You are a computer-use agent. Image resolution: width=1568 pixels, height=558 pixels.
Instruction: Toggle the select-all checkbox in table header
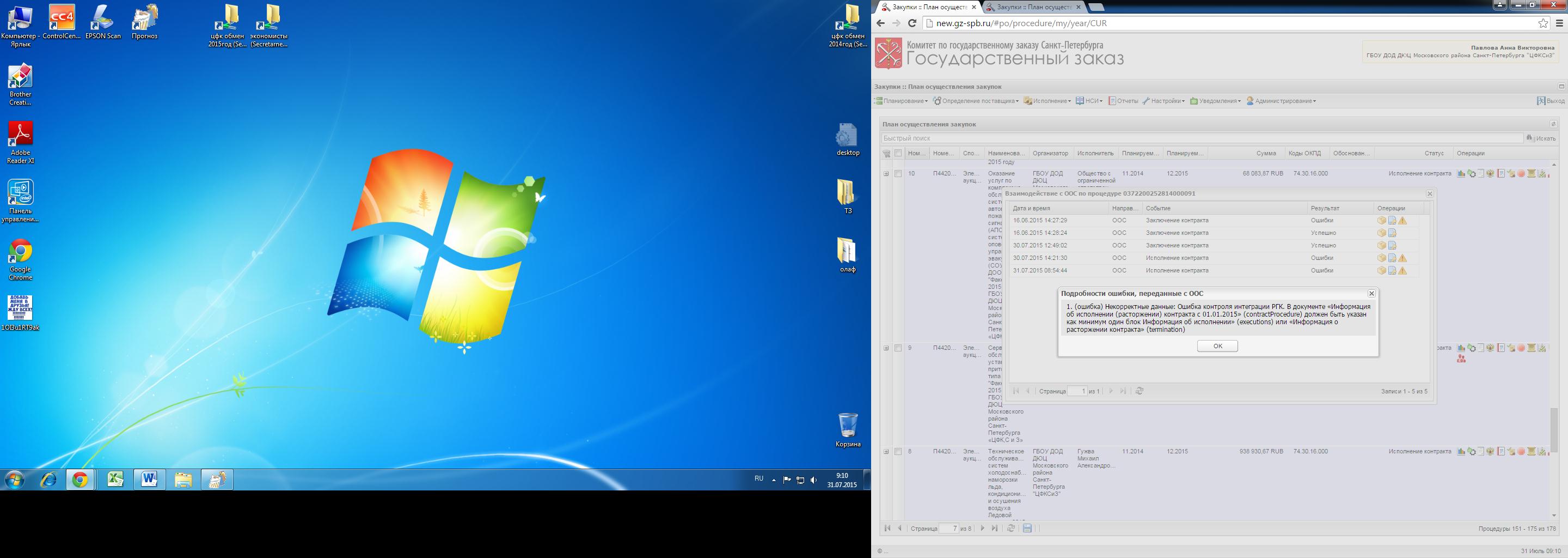(x=898, y=154)
